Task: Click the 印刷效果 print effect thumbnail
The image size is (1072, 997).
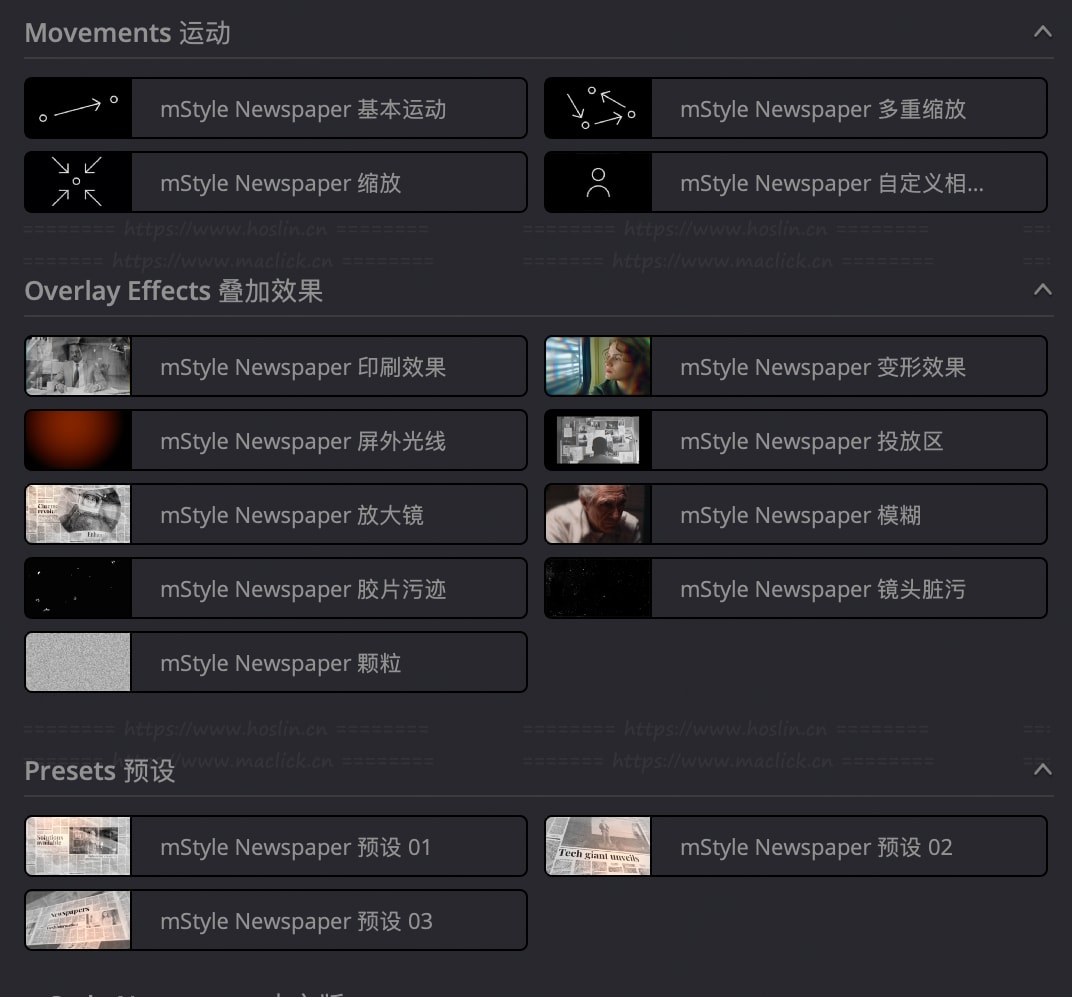Action: click(x=78, y=366)
